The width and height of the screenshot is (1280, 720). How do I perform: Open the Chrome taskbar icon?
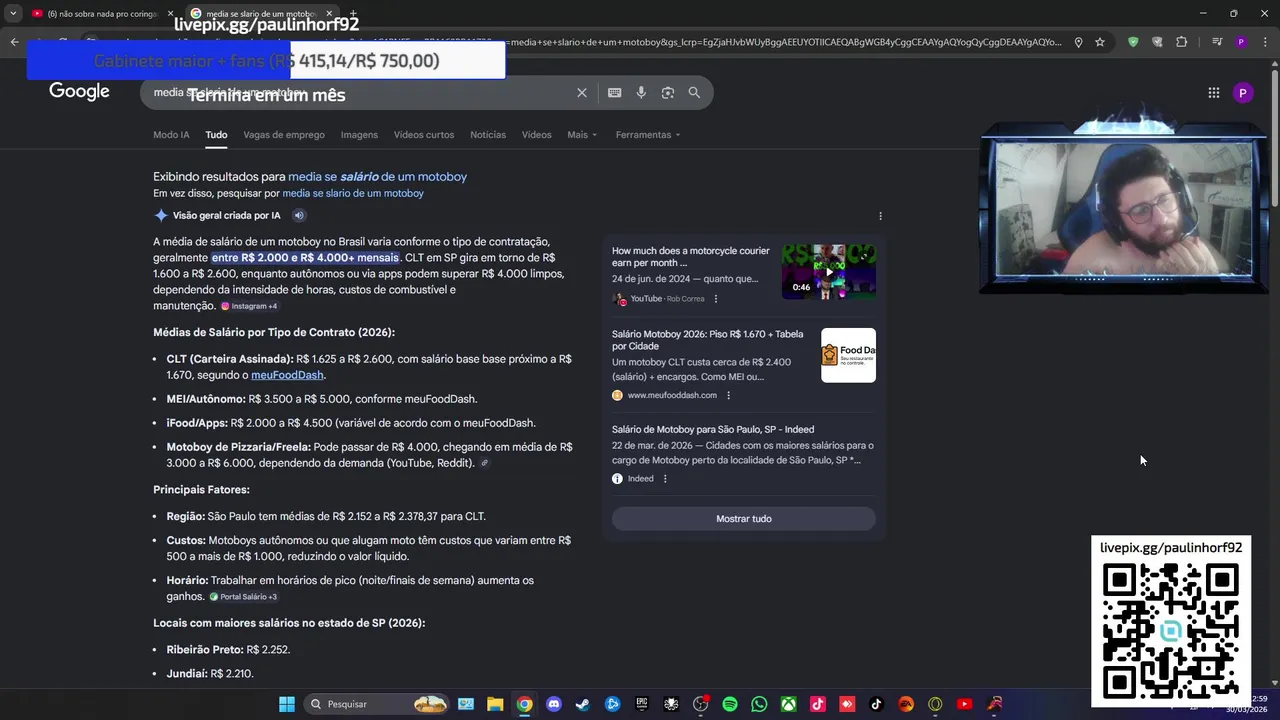click(x=524, y=704)
